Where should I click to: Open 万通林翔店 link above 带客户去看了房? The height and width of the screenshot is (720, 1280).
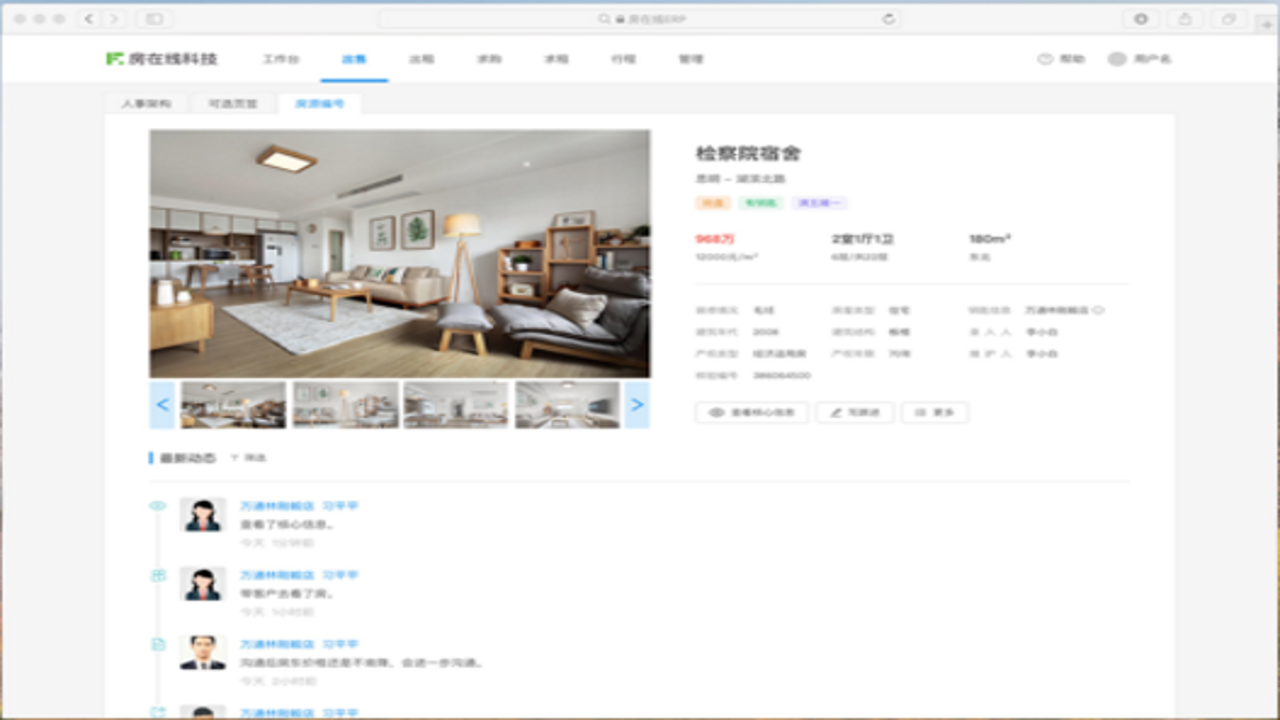(277, 575)
